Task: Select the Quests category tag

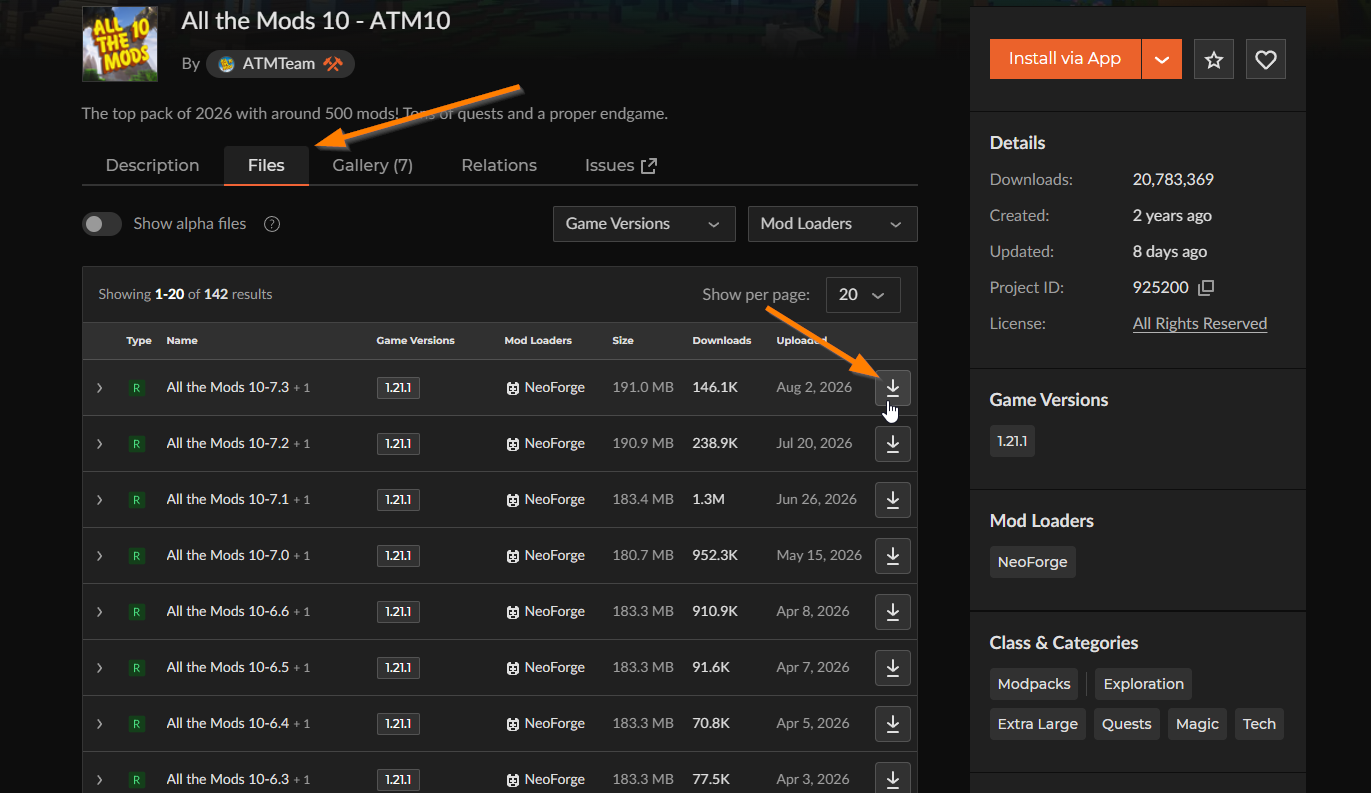Action: (1127, 724)
